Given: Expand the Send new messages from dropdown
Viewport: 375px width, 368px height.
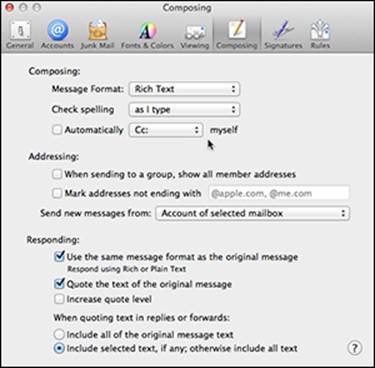Looking at the screenshot, I should click(253, 213).
